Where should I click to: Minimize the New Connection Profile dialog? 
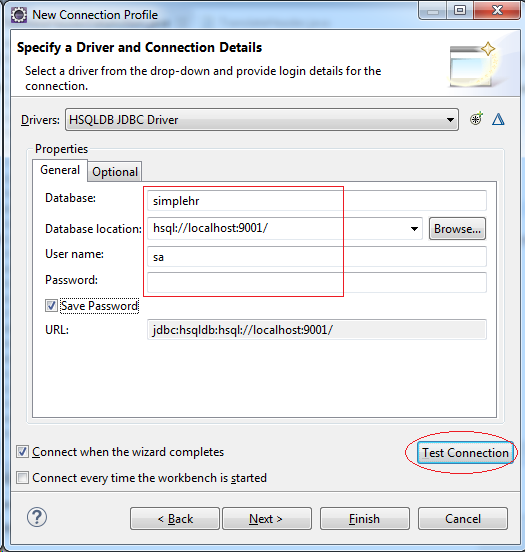click(x=432, y=11)
